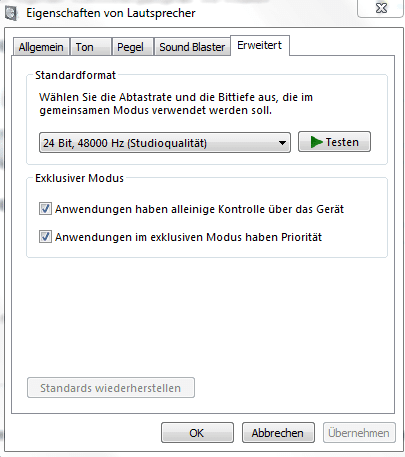Click the Testen button with green play icon

coord(334,142)
